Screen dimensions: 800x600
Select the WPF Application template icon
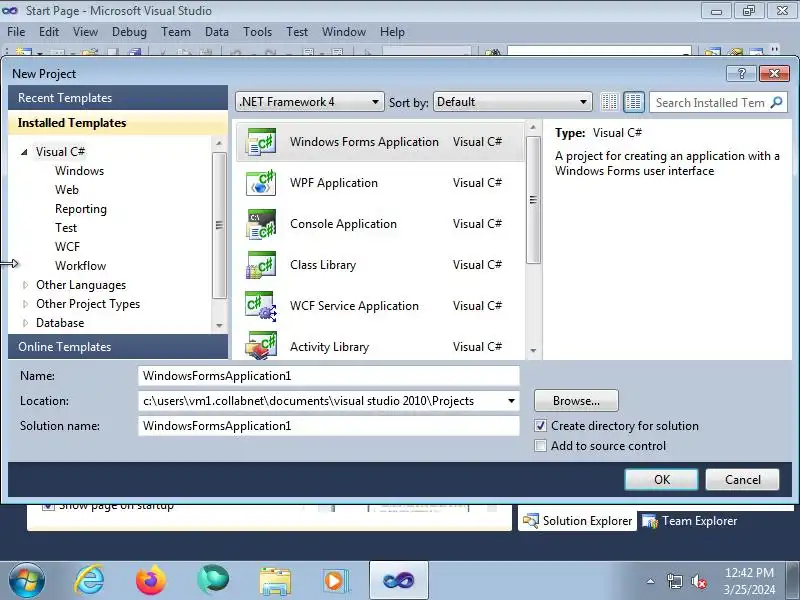click(261, 183)
